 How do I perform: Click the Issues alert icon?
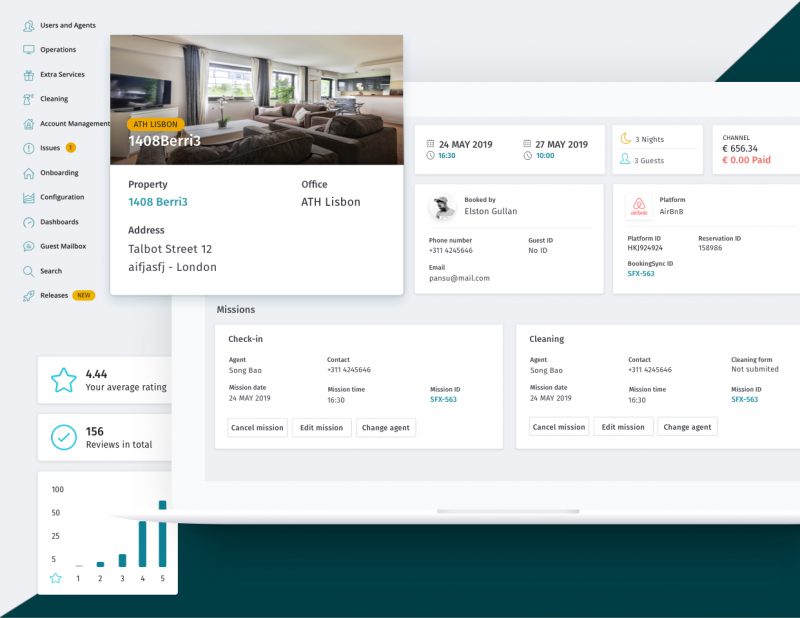(29, 148)
